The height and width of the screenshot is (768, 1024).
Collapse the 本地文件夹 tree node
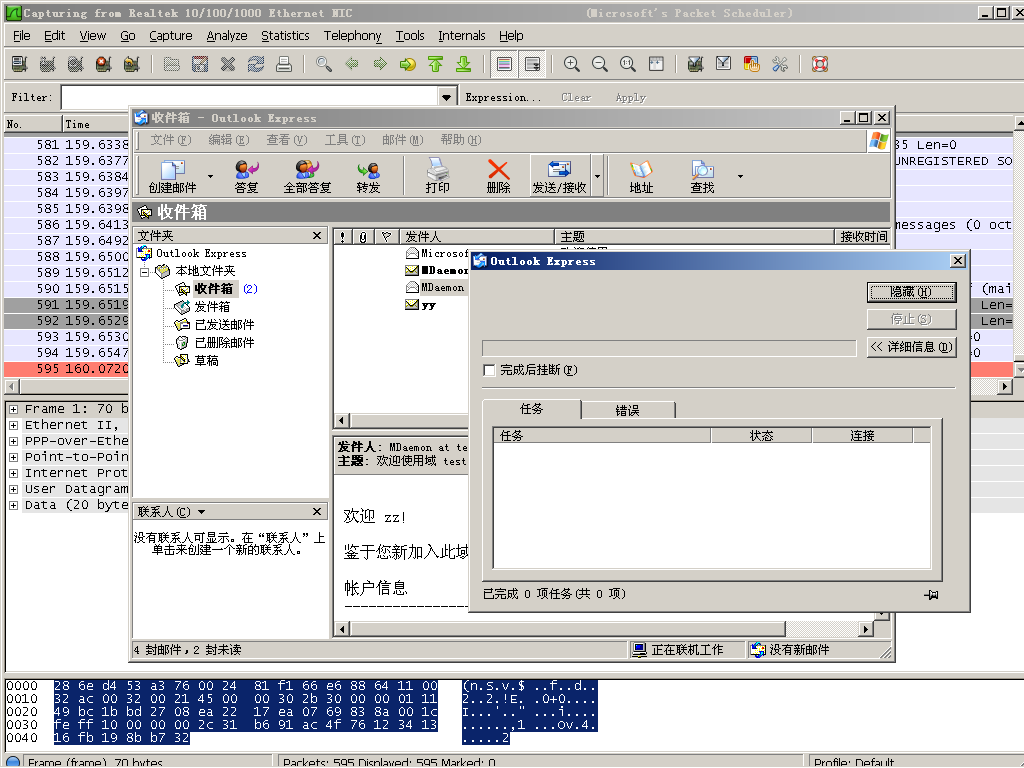coord(144,271)
